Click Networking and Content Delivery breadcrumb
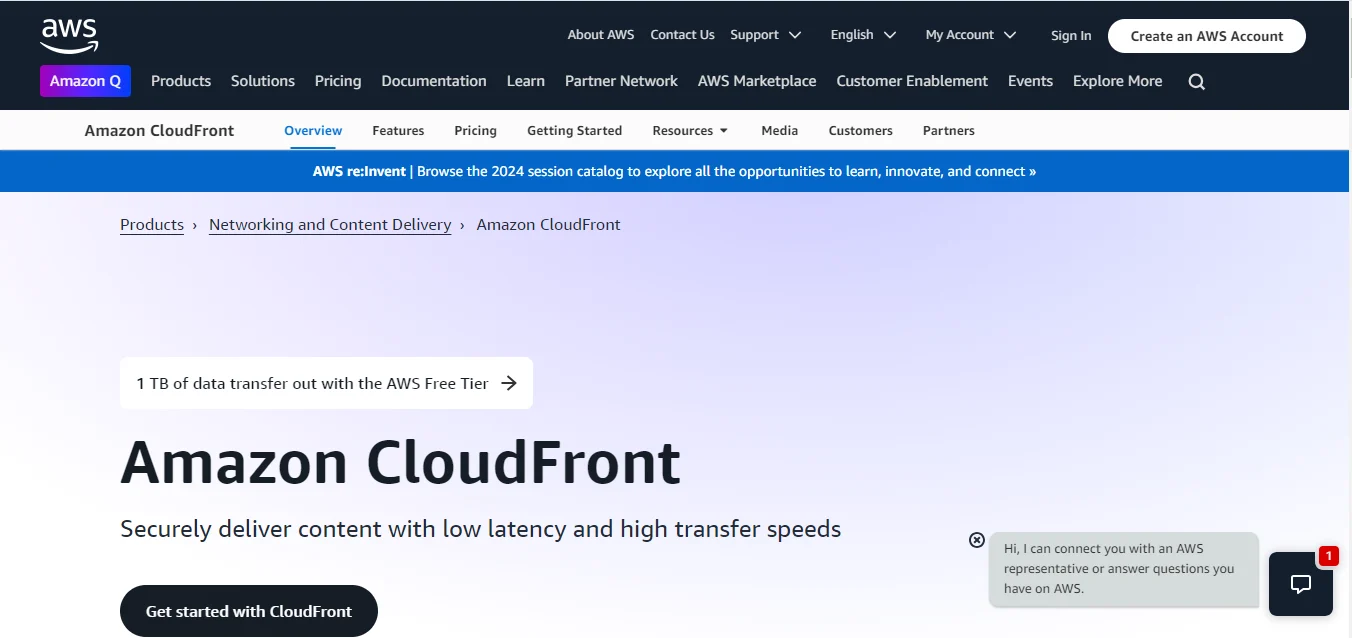The height and width of the screenshot is (638, 1352). point(330,224)
